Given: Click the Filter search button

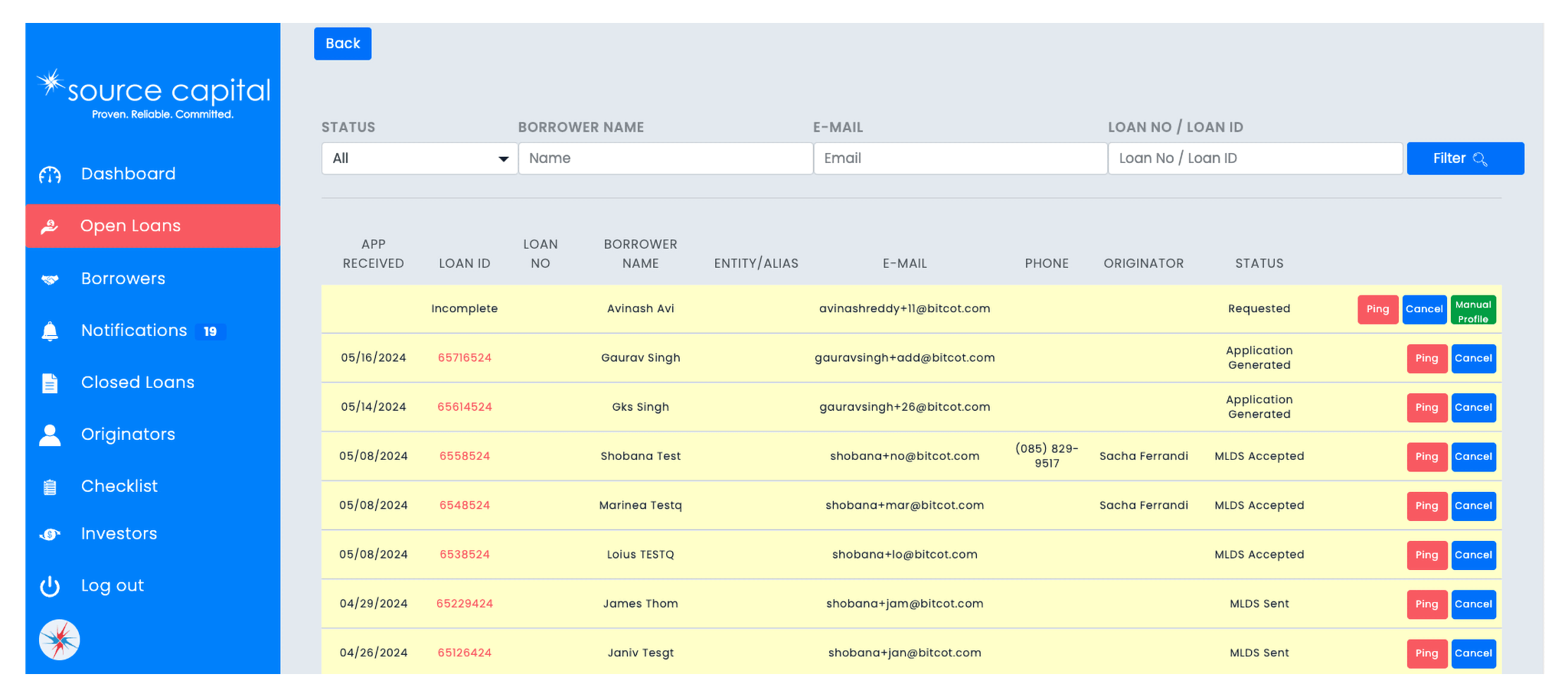Looking at the screenshot, I should tap(1465, 158).
